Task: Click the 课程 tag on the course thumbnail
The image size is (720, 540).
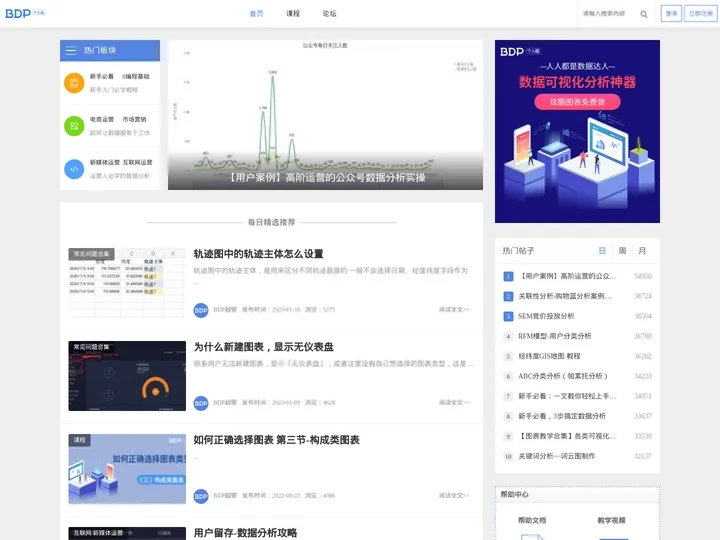Action: pyautogui.click(x=79, y=440)
